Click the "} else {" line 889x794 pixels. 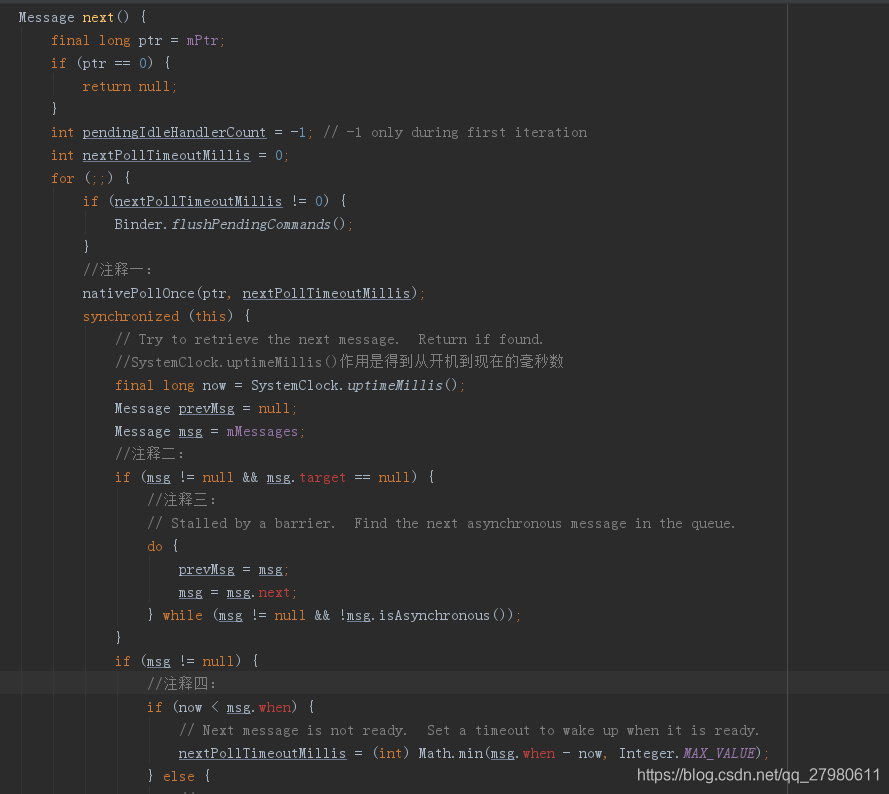coord(179,776)
